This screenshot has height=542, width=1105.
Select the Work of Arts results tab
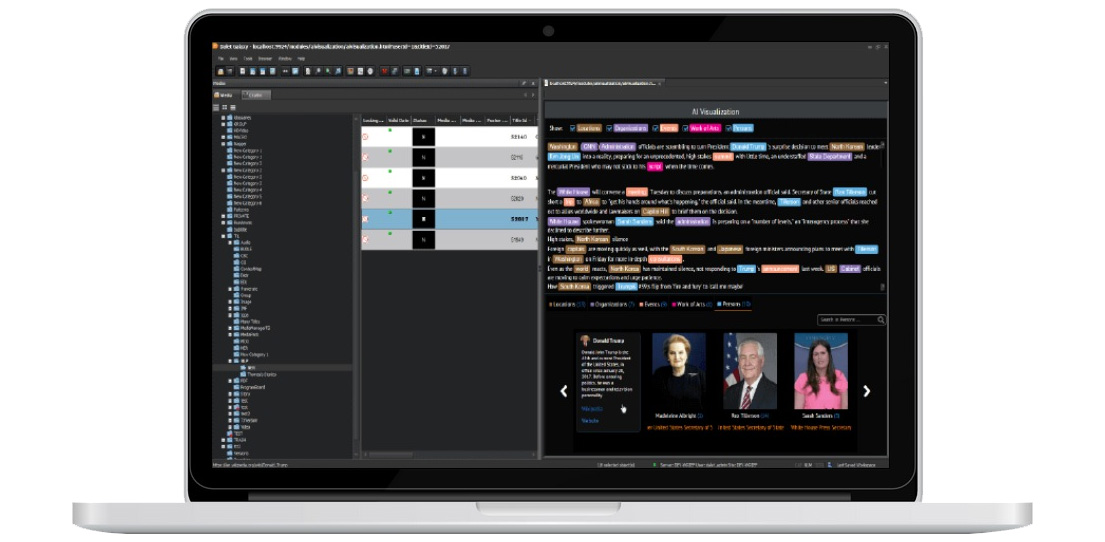[691, 304]
